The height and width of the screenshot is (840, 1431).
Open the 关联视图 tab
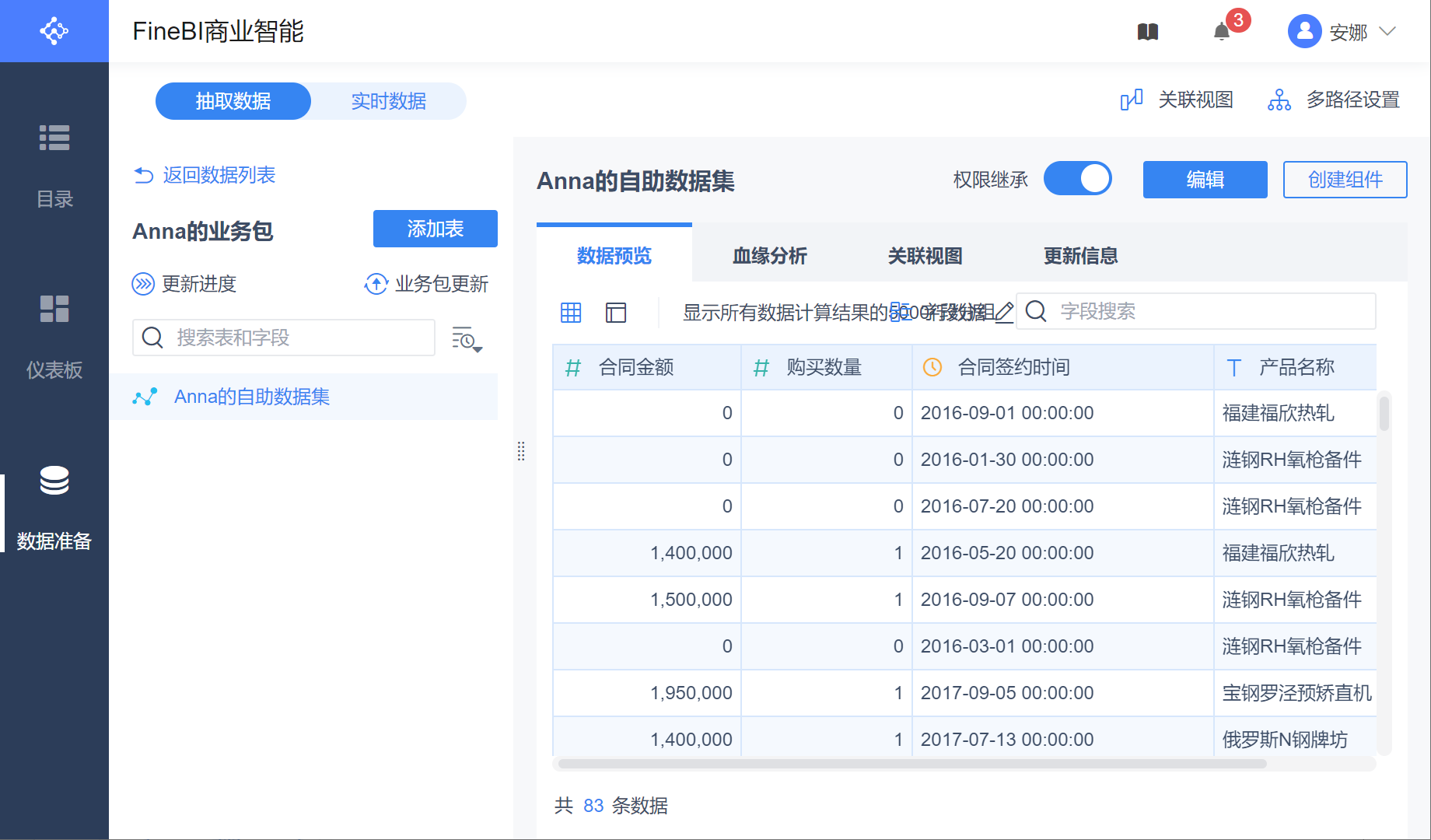tap(925, 255)
